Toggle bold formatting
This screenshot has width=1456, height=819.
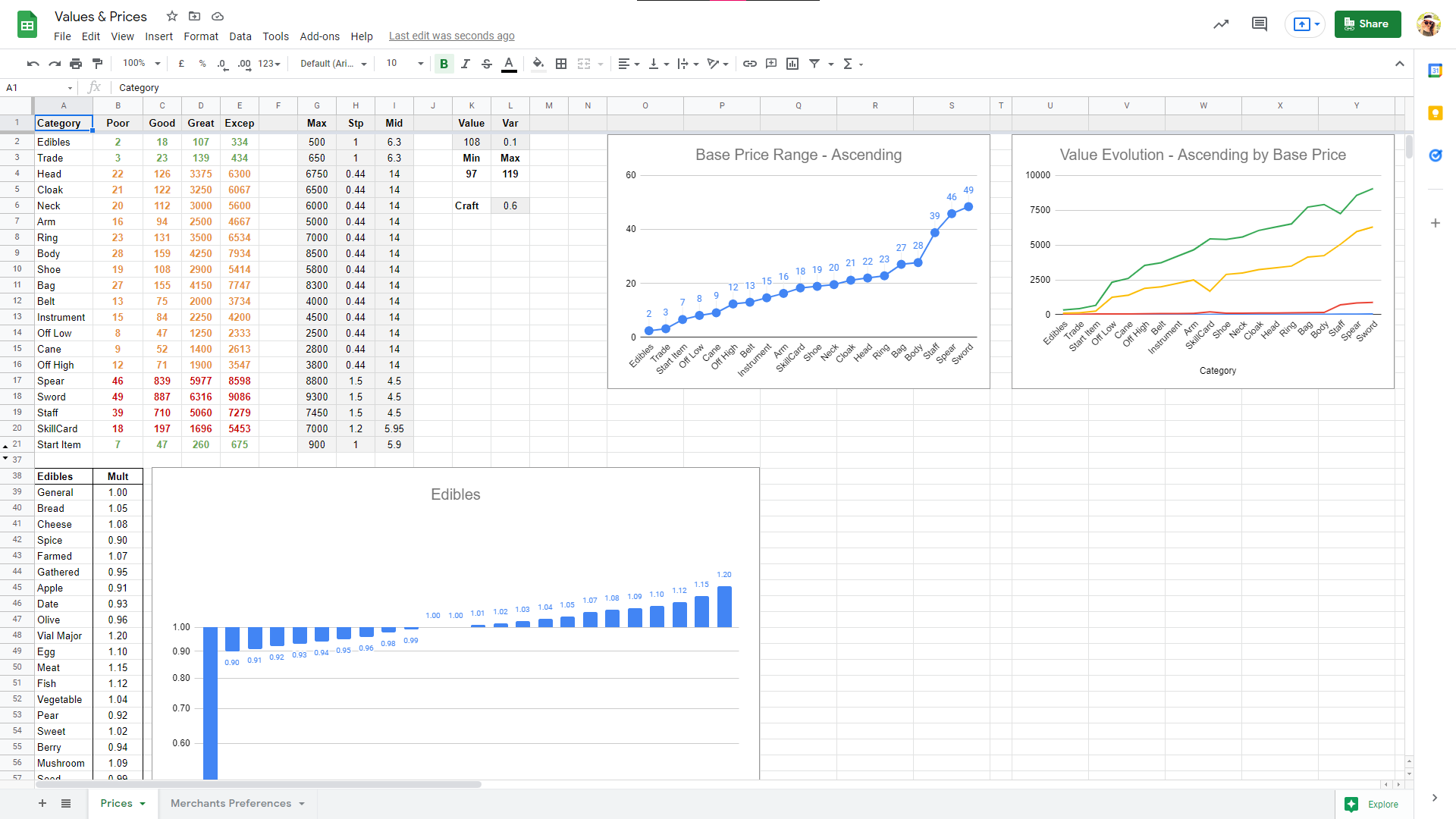pyautogui.click(x=444, y=64)
